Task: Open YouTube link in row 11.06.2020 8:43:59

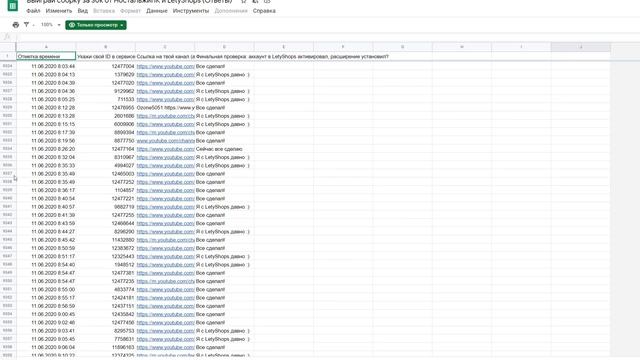Action: click(165, 223)
